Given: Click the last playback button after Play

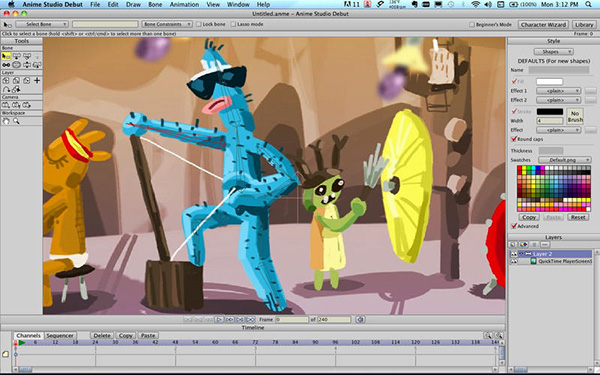Looking at the screenshot, I should pyautogui.click(x=250, y=320).
